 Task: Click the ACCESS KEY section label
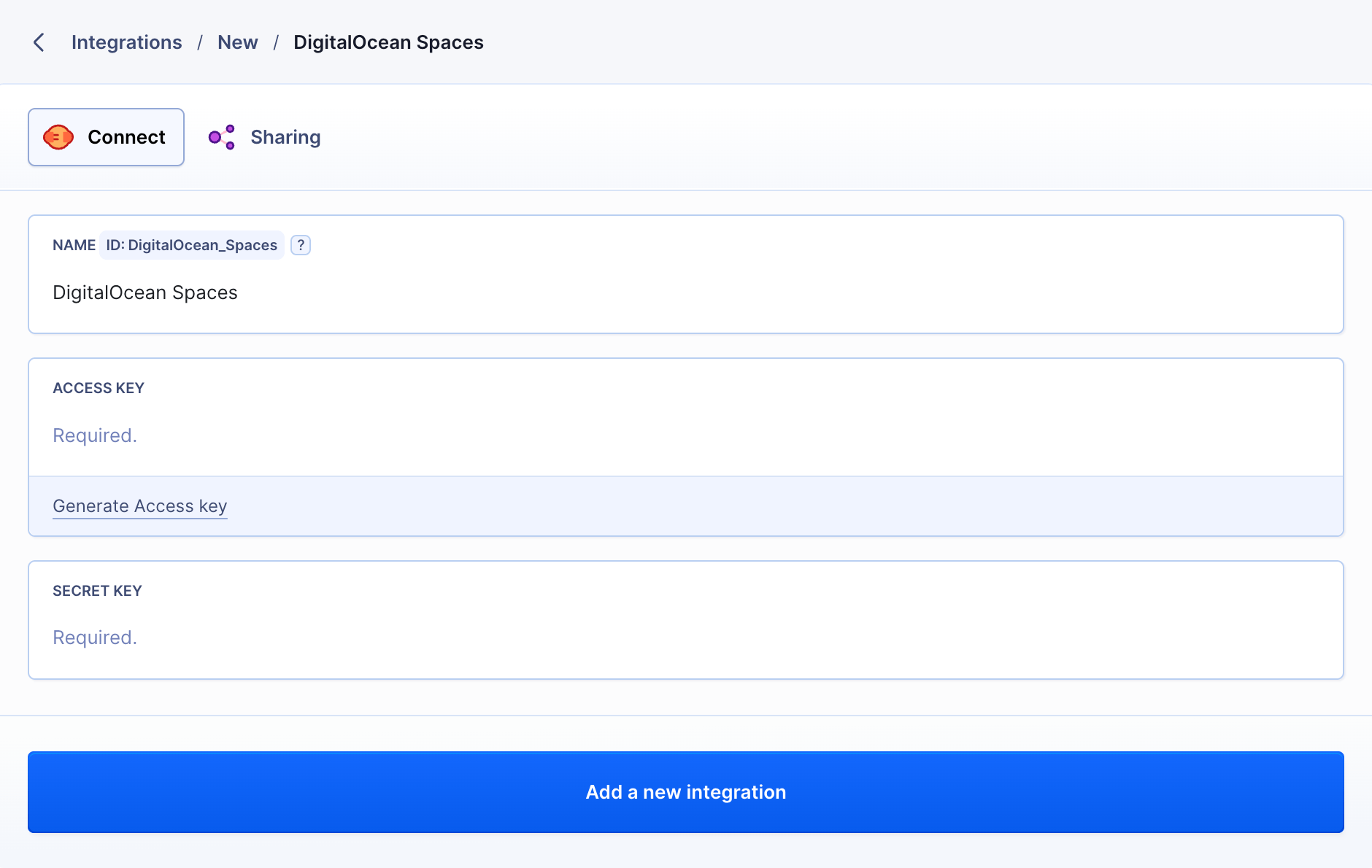tap(98, 387)
